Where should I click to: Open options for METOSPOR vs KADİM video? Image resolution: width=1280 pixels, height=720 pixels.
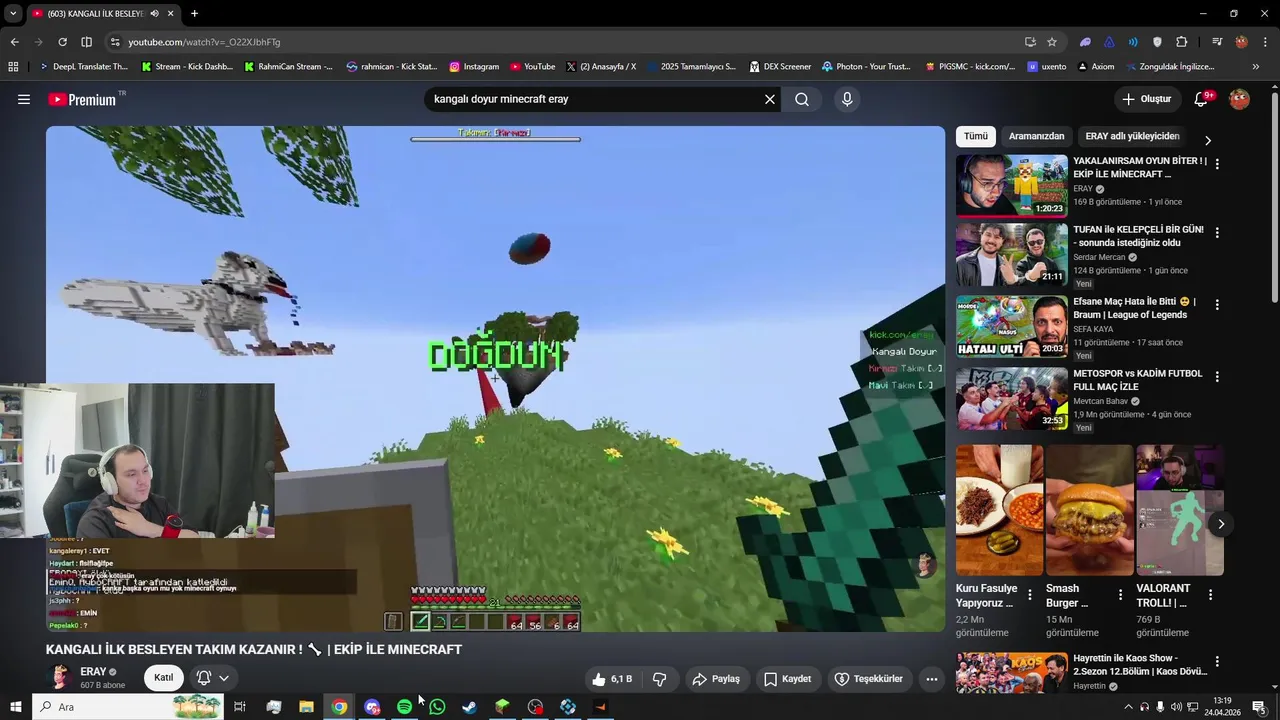pos(1217,376)
